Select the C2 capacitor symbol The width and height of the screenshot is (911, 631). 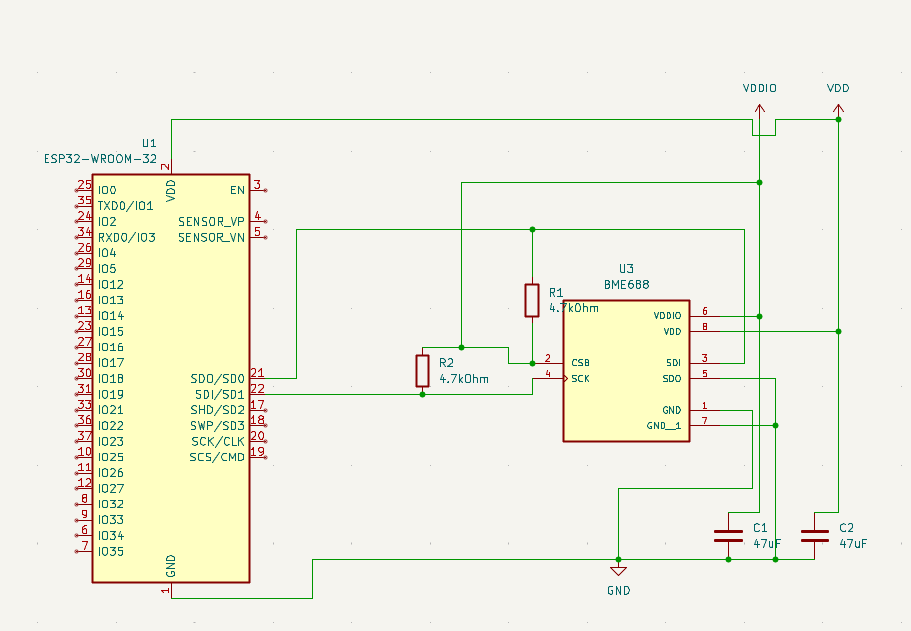[x=815, y=536]
